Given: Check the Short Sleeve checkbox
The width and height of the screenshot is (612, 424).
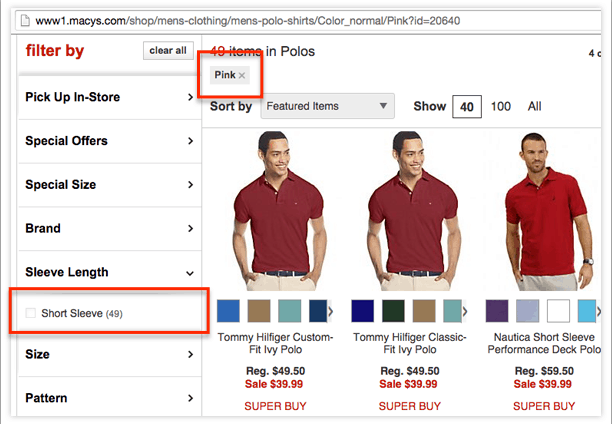Looking at the screenshot, I should point(30,313).
